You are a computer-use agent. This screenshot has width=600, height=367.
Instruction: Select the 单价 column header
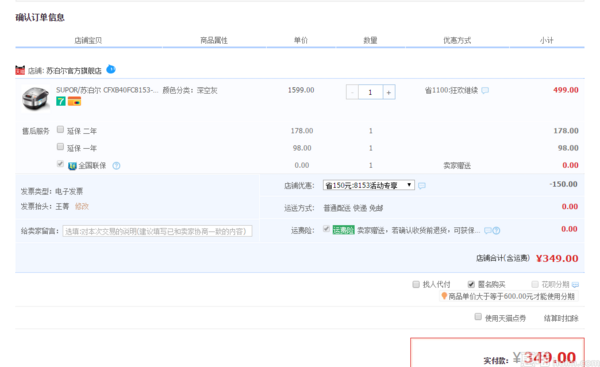click(x=301, y=40)
